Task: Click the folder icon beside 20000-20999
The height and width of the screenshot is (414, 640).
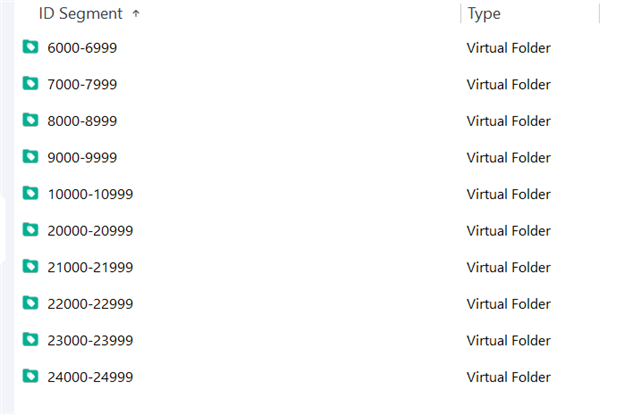Action: (30, 230)
